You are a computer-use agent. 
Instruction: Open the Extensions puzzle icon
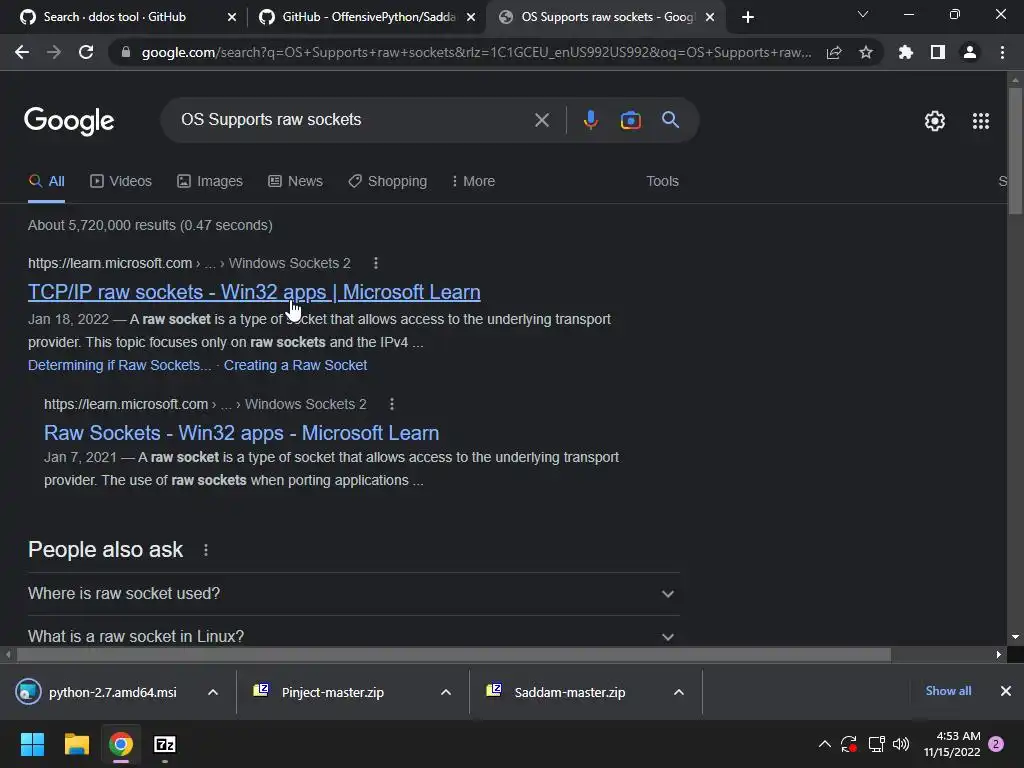905,52
